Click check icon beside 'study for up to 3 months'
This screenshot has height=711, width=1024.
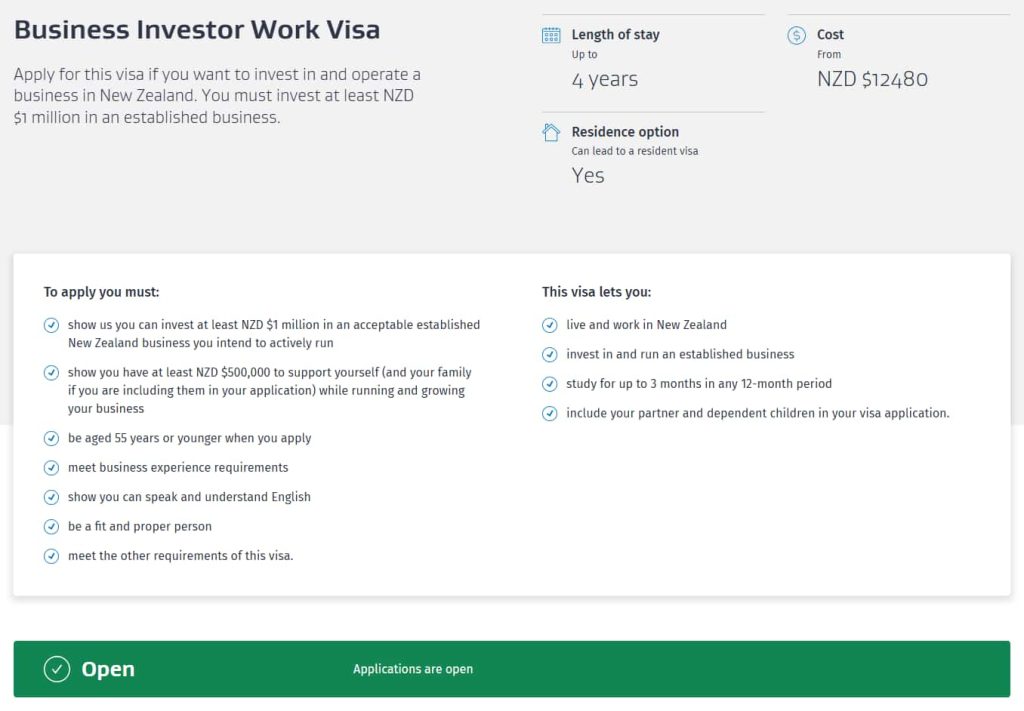point(550,384)
